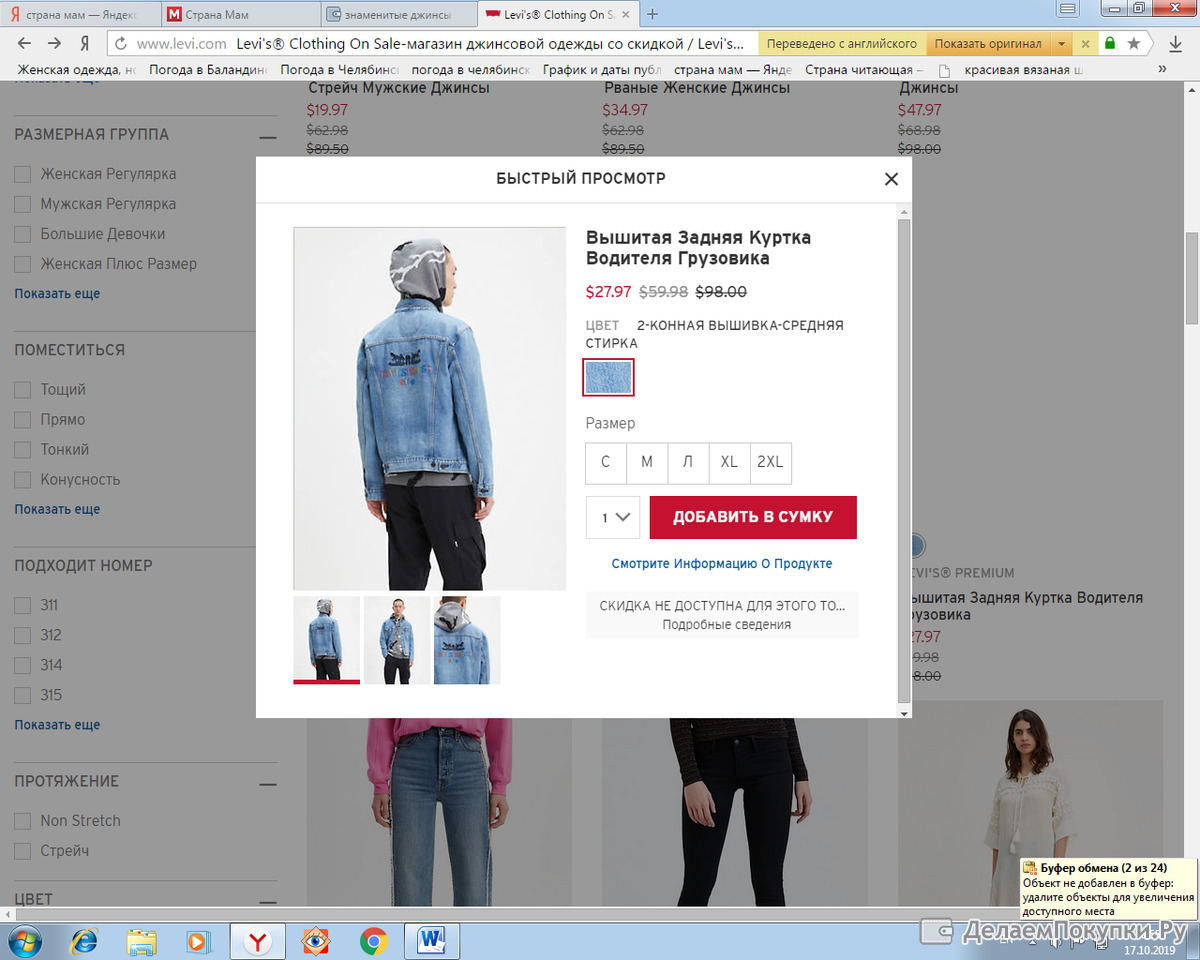Check the 'Тонкий' fit filter
This screenshot has height=960, width=1200.
(22, 450)
